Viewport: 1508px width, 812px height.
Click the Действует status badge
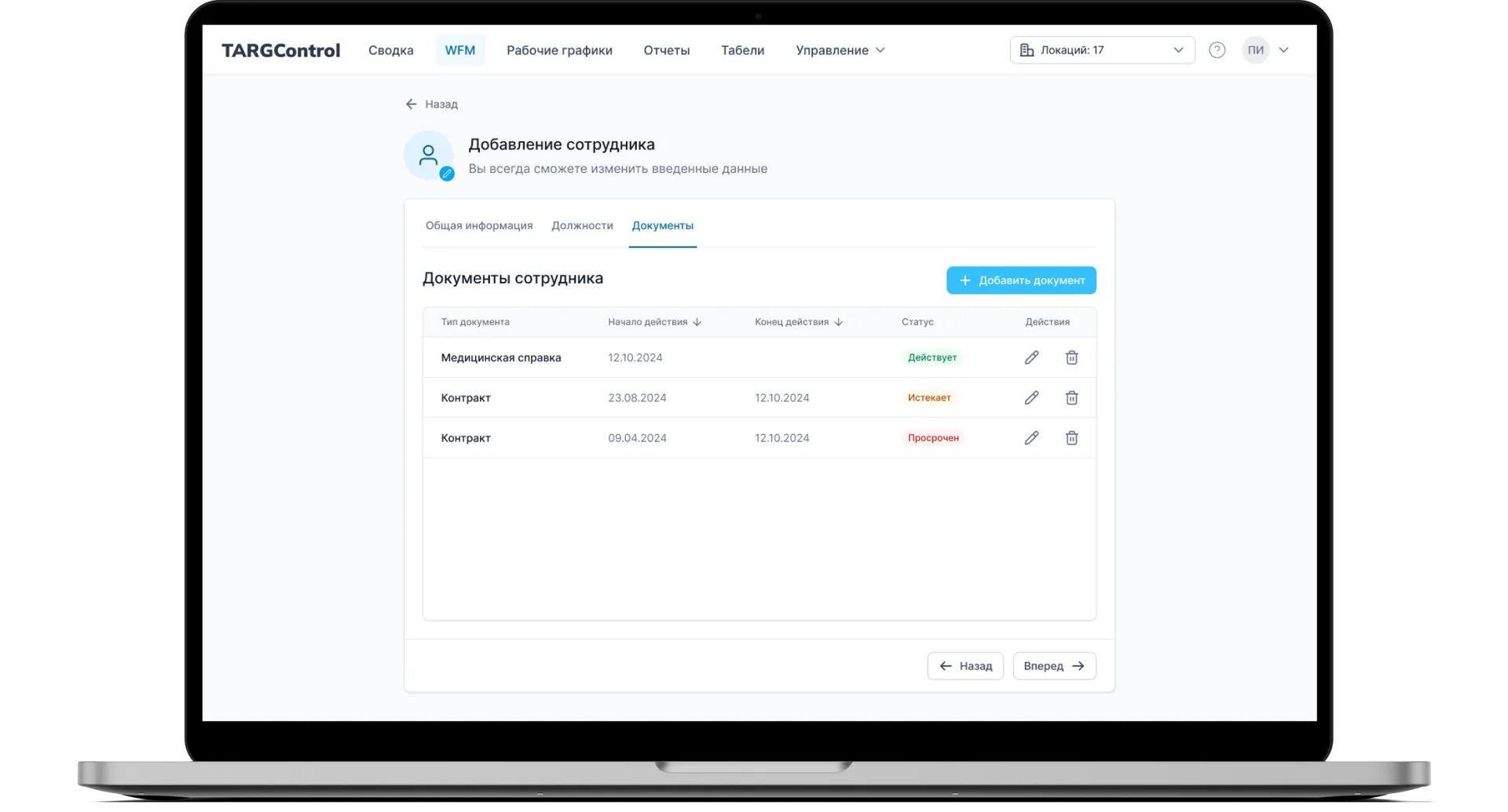click(x=932, y=357)
